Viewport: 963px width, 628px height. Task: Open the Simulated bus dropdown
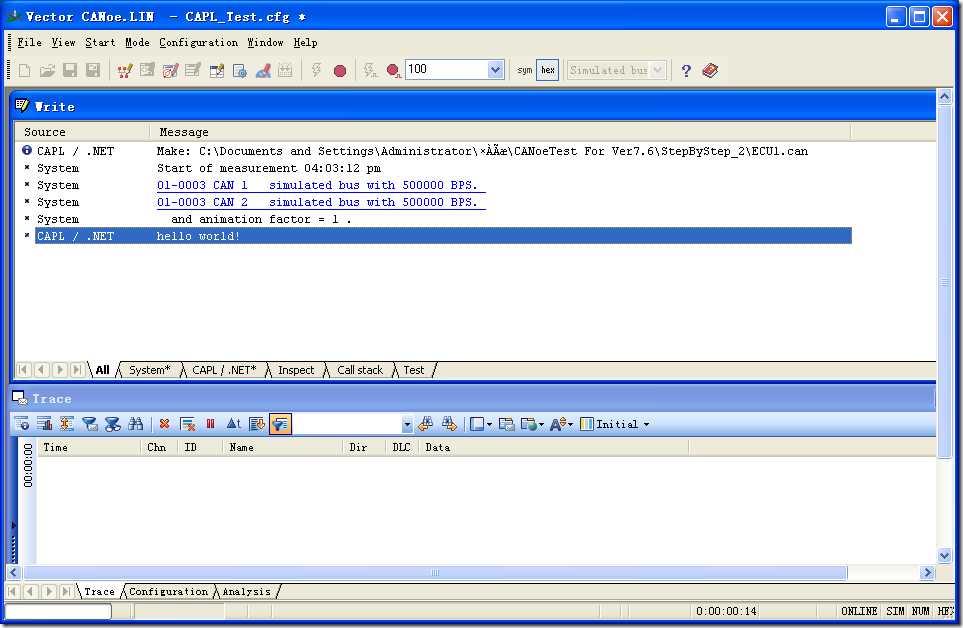657,70
